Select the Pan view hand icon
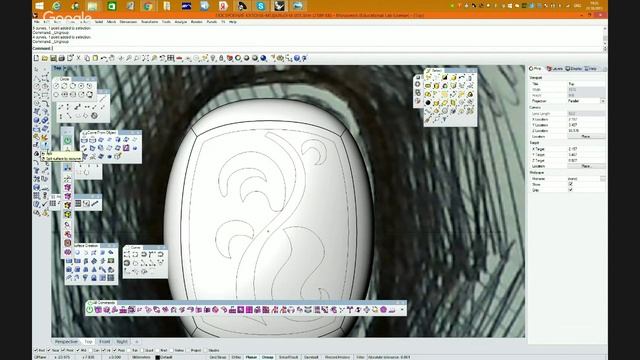Viewport: 640px width, 360px height. tap(112, 58)
